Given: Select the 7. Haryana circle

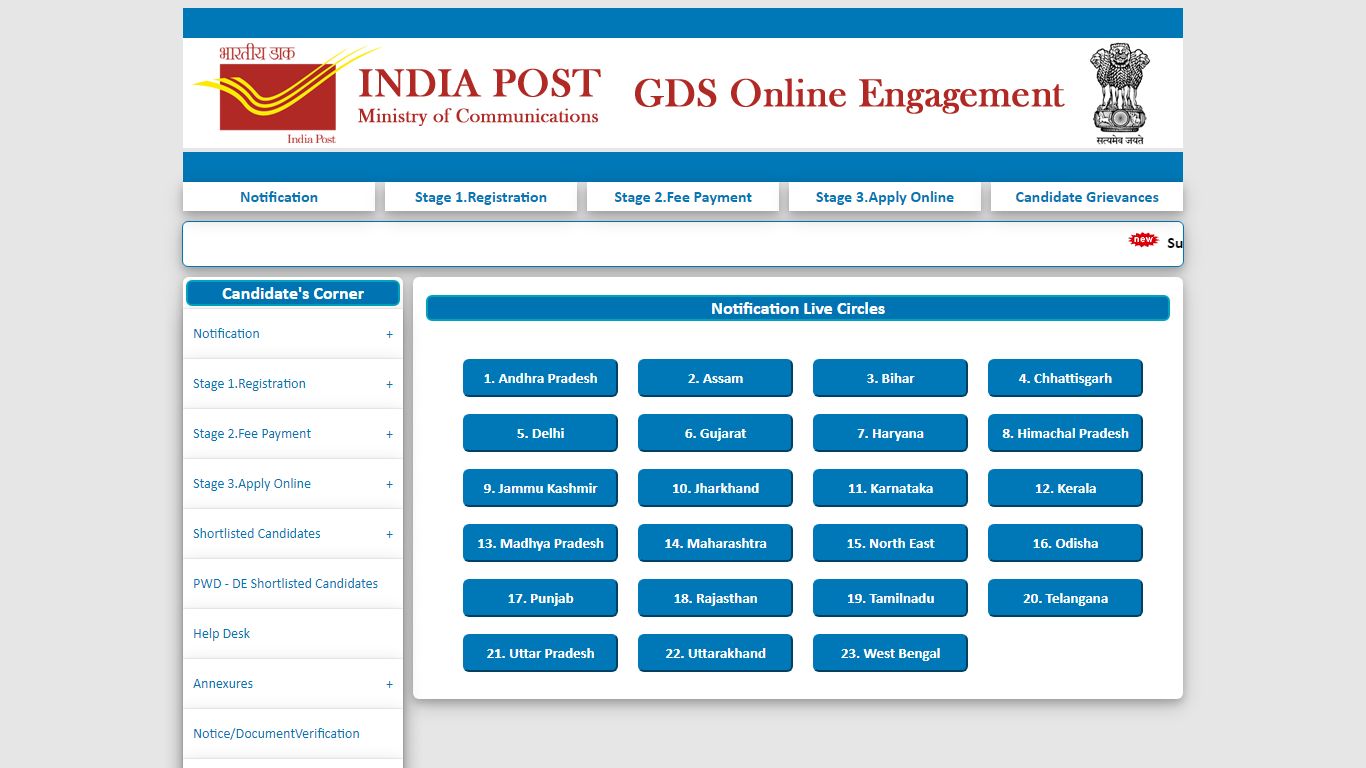Looking at the screenshot, I should pyautogui.click(x=890, y=433).
